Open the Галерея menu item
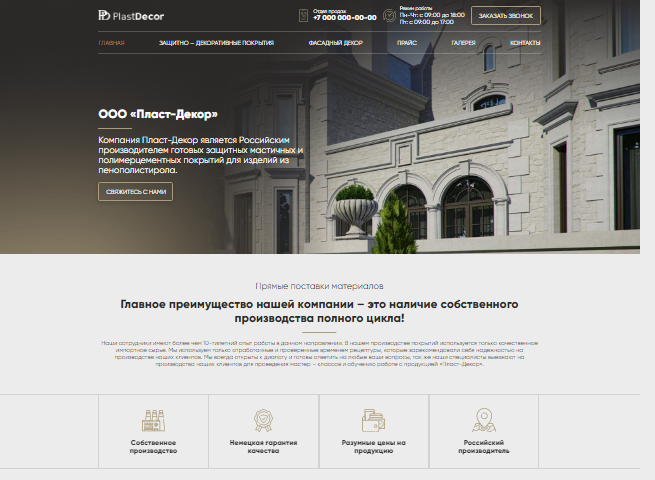Image resolution: width=655 pixels, height=480 pixels. pos(463,43)
